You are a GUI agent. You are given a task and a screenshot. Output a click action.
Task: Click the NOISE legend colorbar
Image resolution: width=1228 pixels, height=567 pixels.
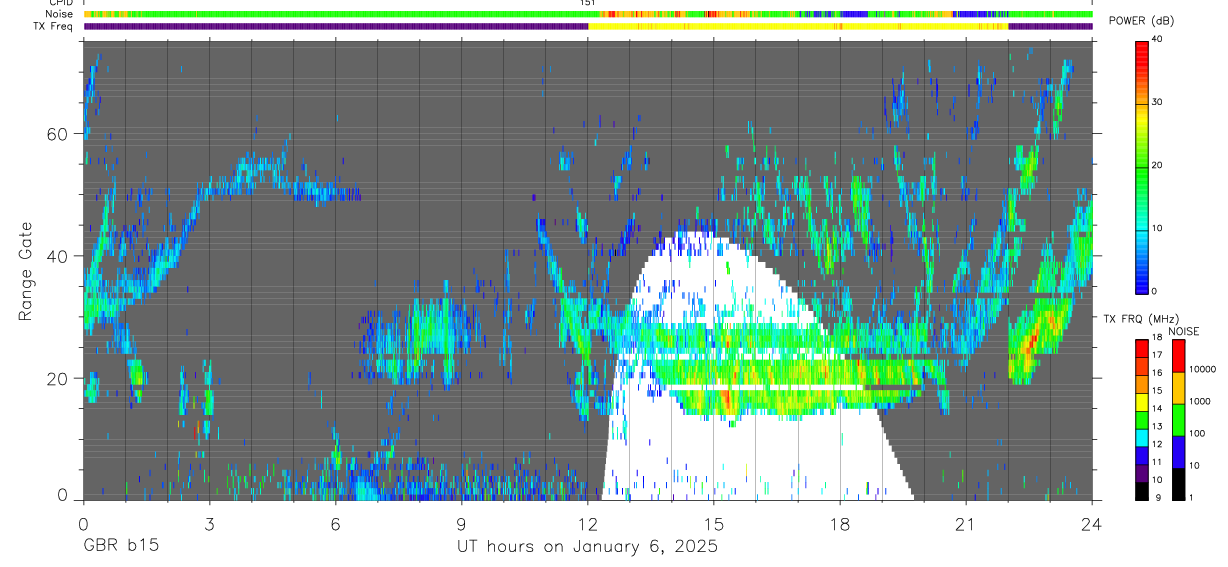(x=1177, y=420)
